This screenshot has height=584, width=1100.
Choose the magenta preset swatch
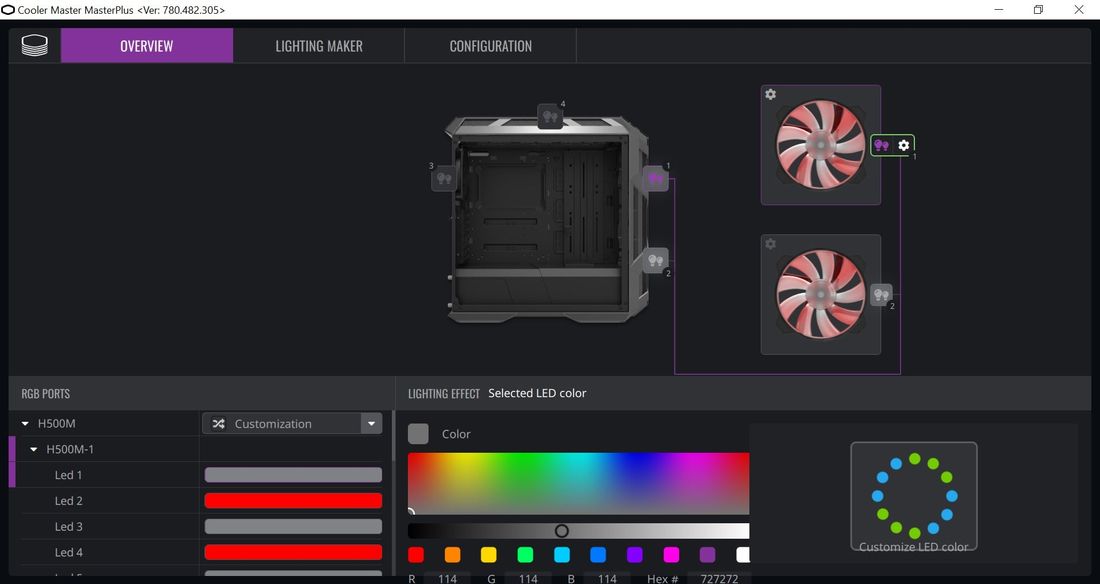pos(671,555)
